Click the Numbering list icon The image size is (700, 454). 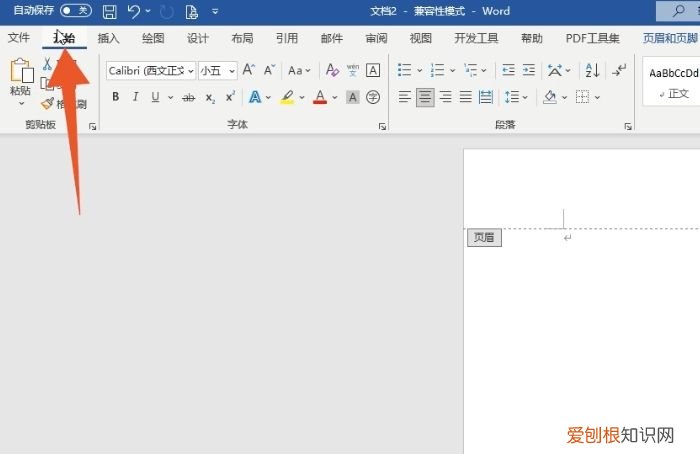tap(437, 70)
